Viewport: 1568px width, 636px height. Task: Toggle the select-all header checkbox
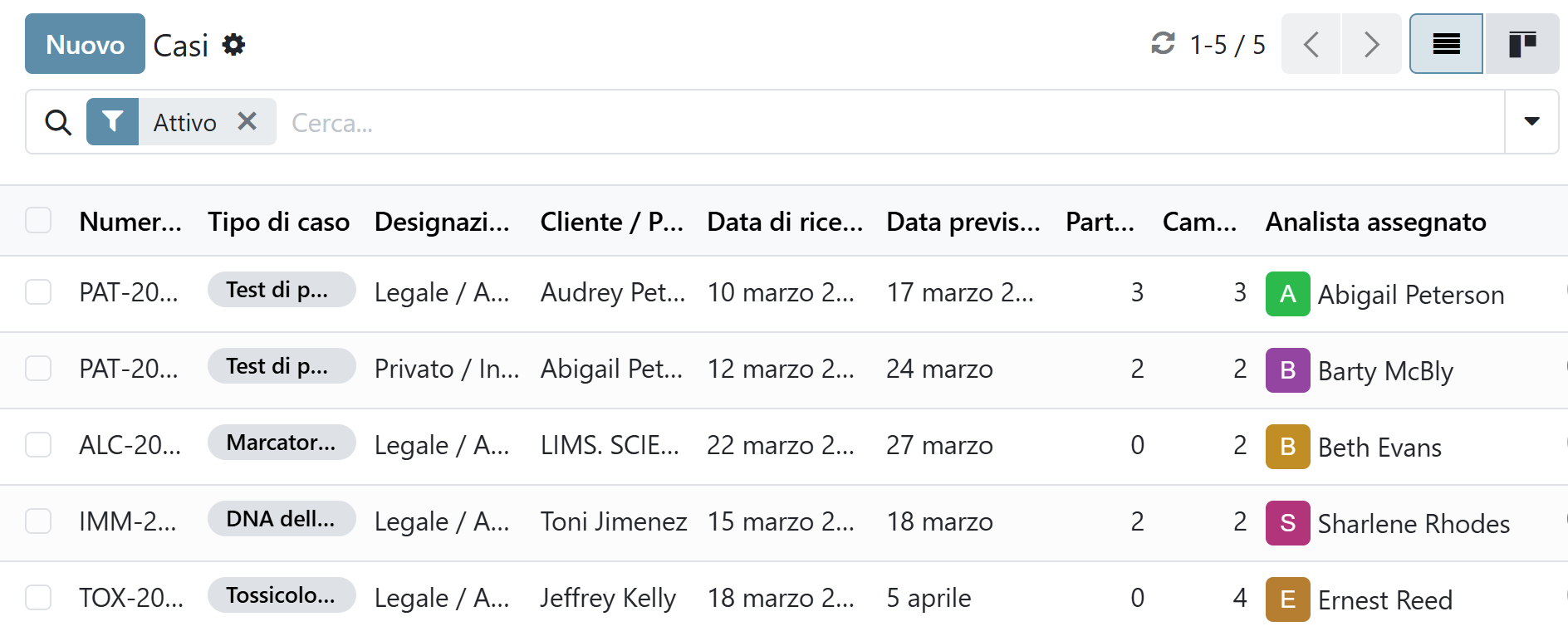38,221
